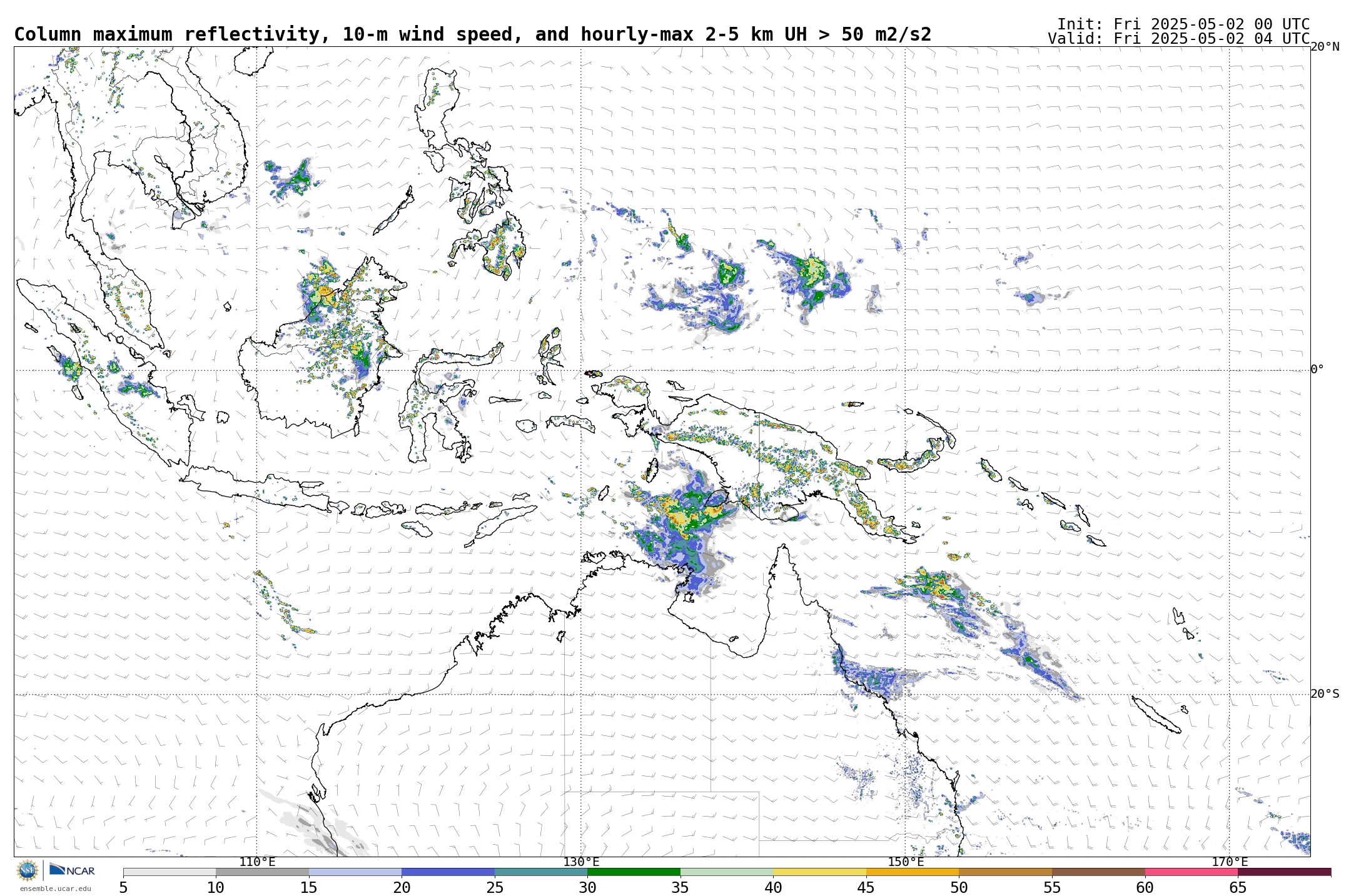Click the dark maroon 65+ color swatch
The width and height of the screenshot is (1351, 896).
point(1284,872)
